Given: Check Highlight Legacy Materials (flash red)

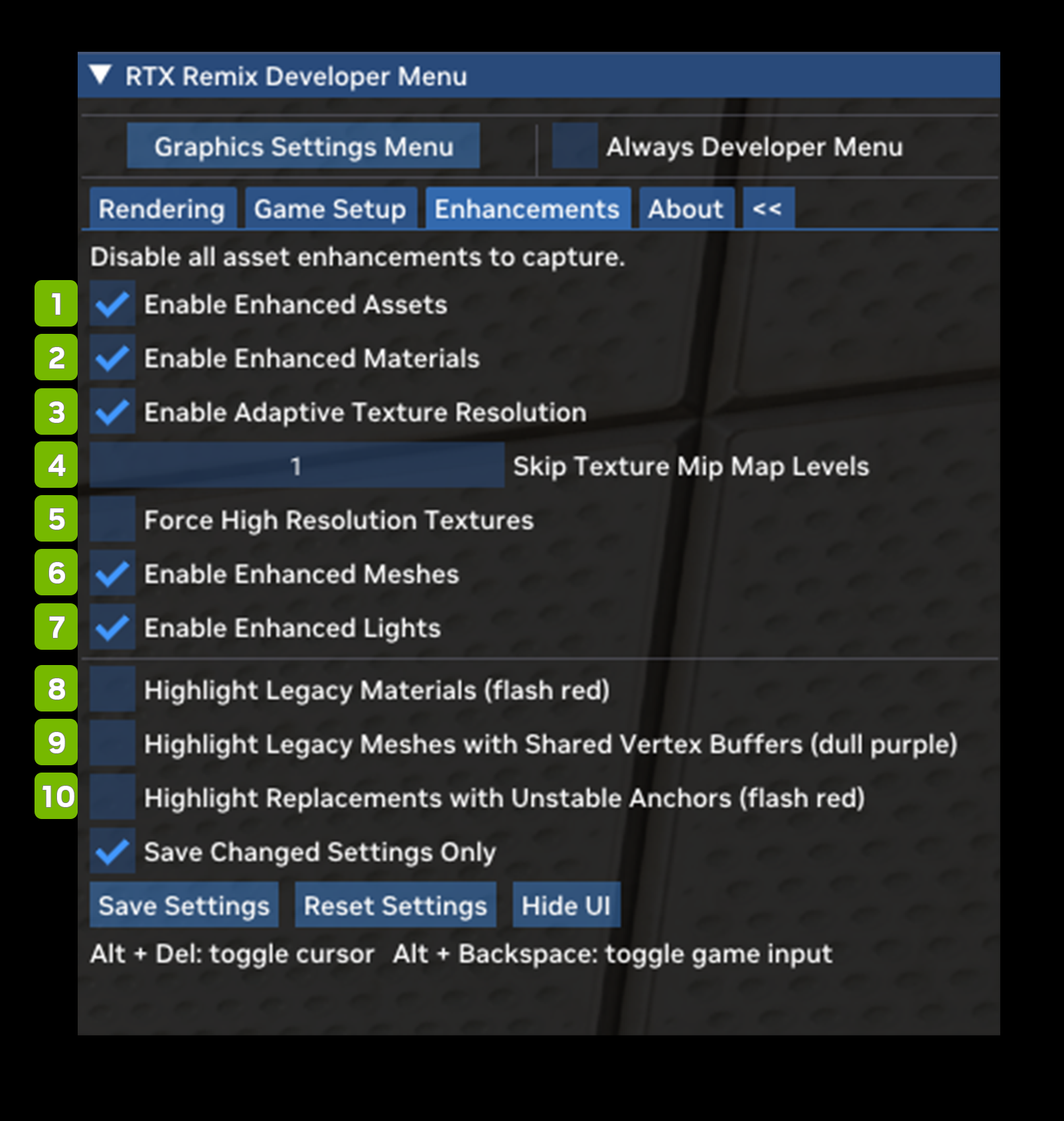Looking at the screenshot, I should coord(113,690).
